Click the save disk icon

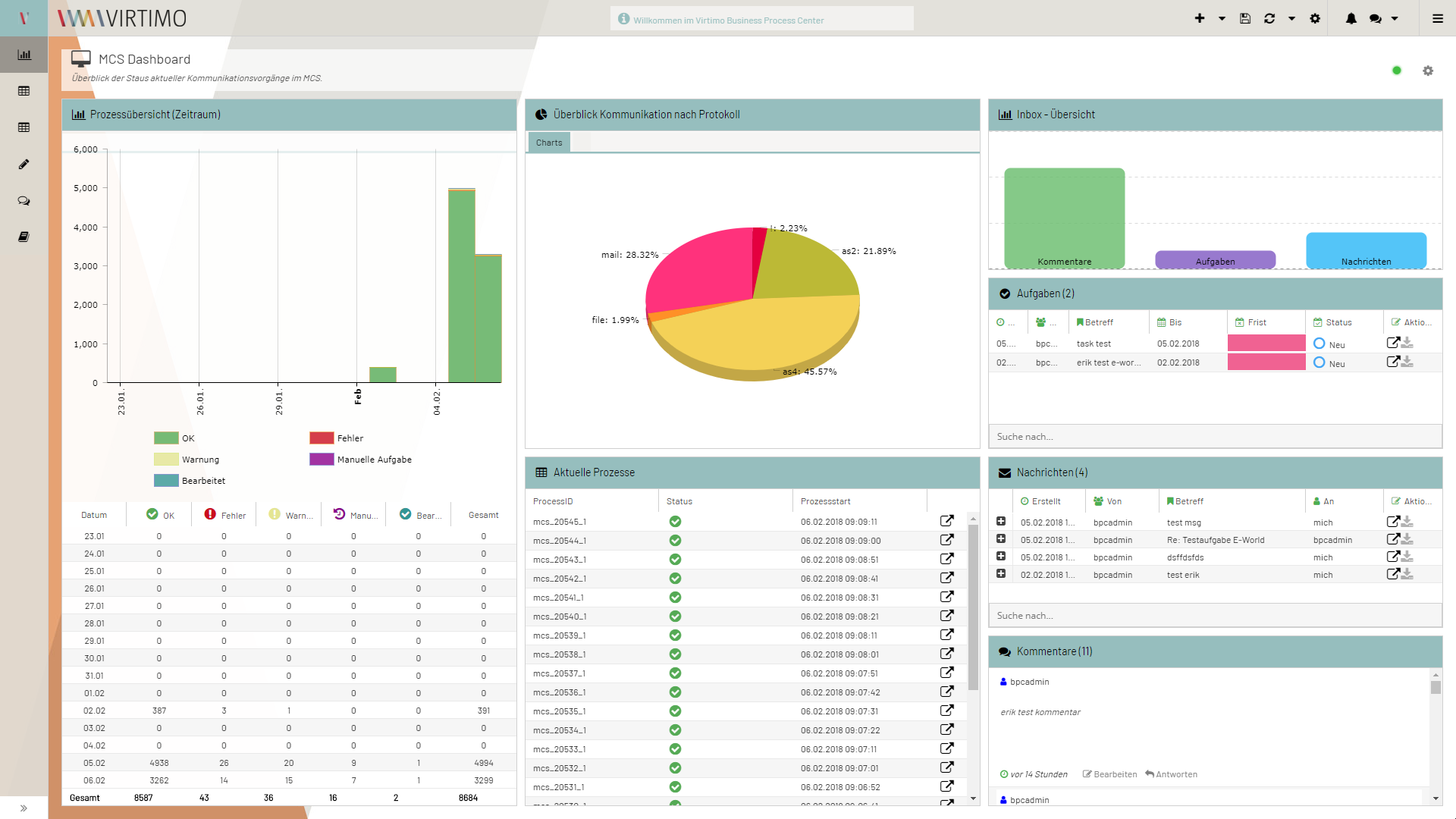1245,18
